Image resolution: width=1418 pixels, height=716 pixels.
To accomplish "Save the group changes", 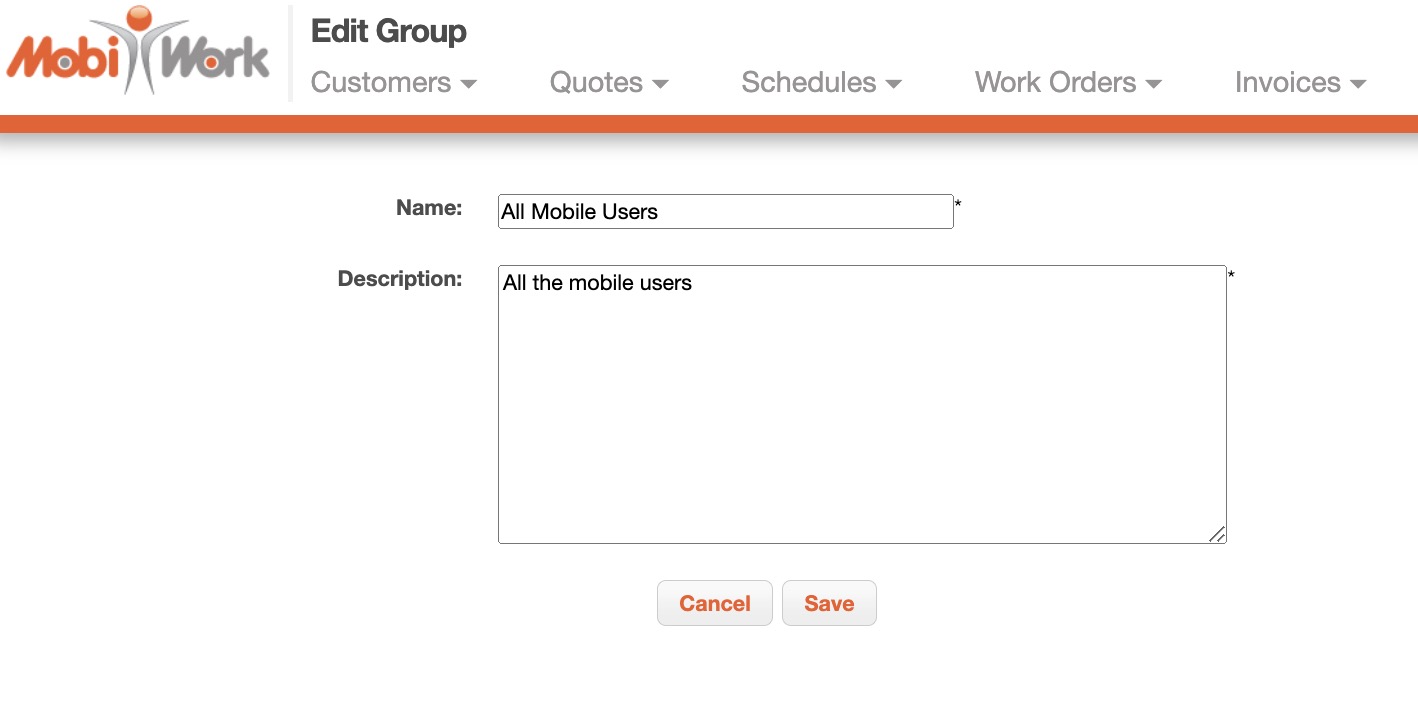I will [829, 603].
